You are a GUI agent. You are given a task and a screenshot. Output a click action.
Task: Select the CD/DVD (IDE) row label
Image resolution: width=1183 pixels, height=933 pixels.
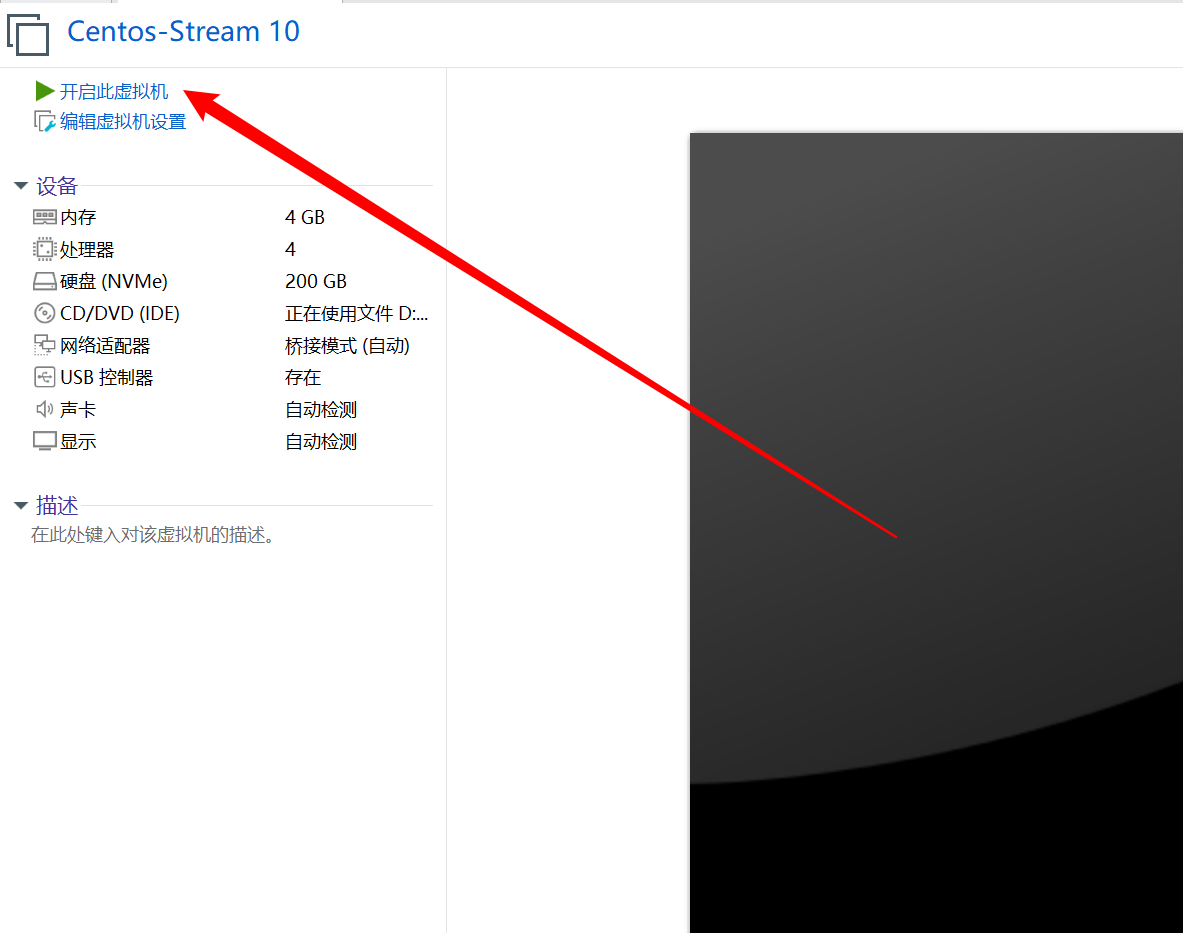[x=120, y=313]
